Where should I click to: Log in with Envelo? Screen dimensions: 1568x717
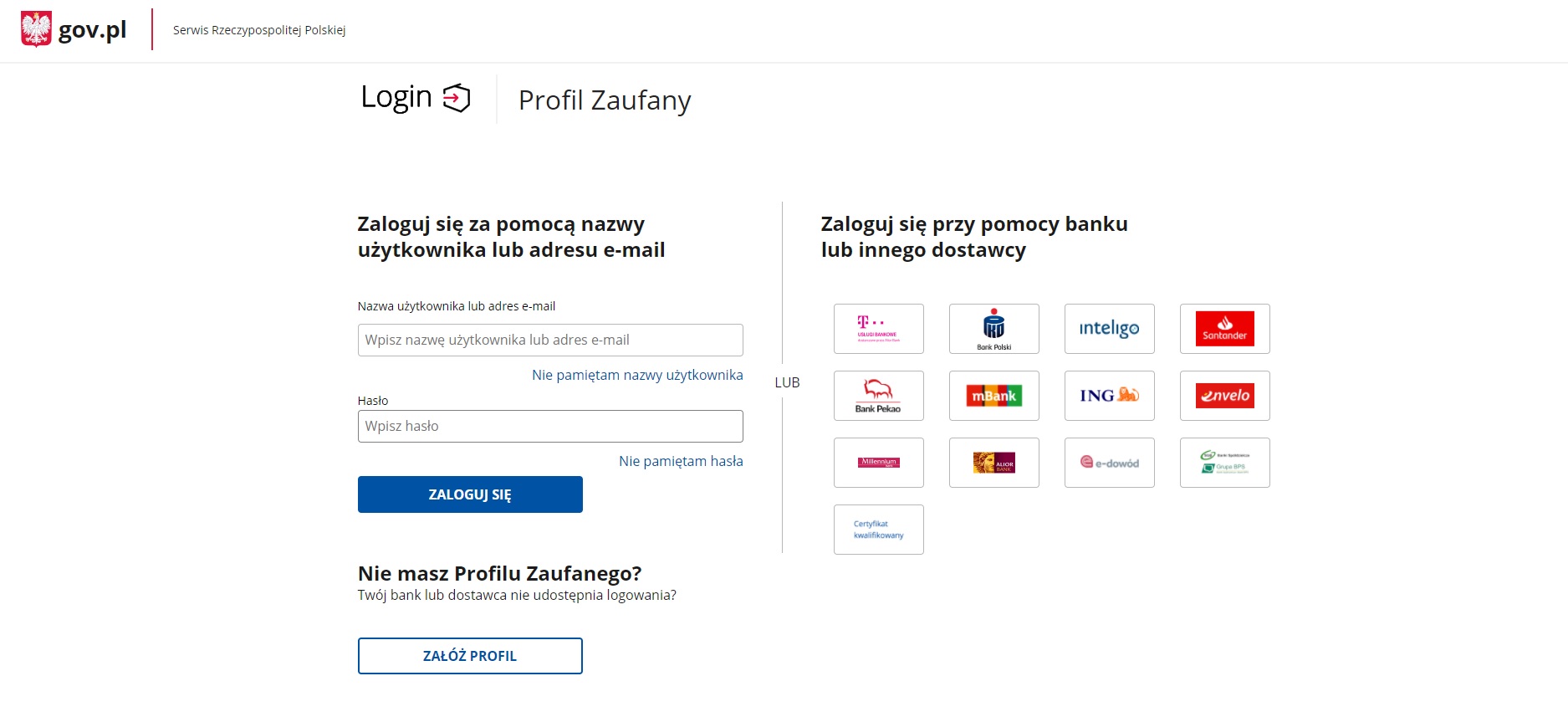pyautogui.click(x=1224, y=396)
